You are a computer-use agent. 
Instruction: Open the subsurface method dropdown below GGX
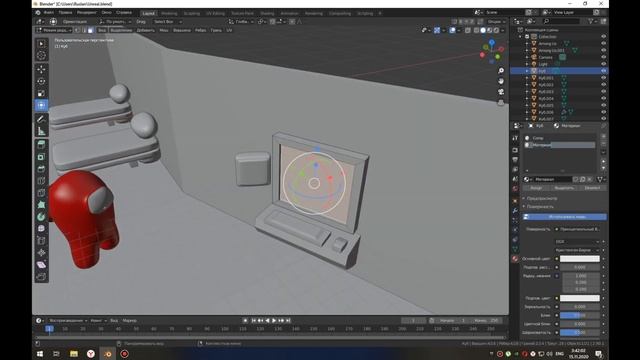coord(577,250)
